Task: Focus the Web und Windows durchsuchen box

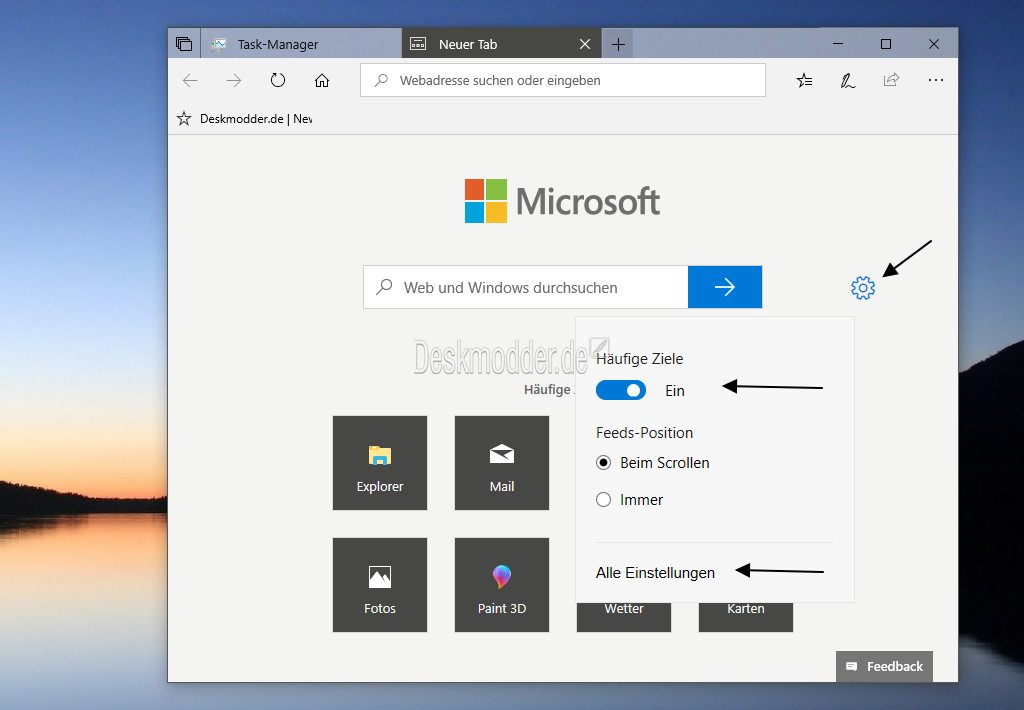Action: tap(526, 287)
